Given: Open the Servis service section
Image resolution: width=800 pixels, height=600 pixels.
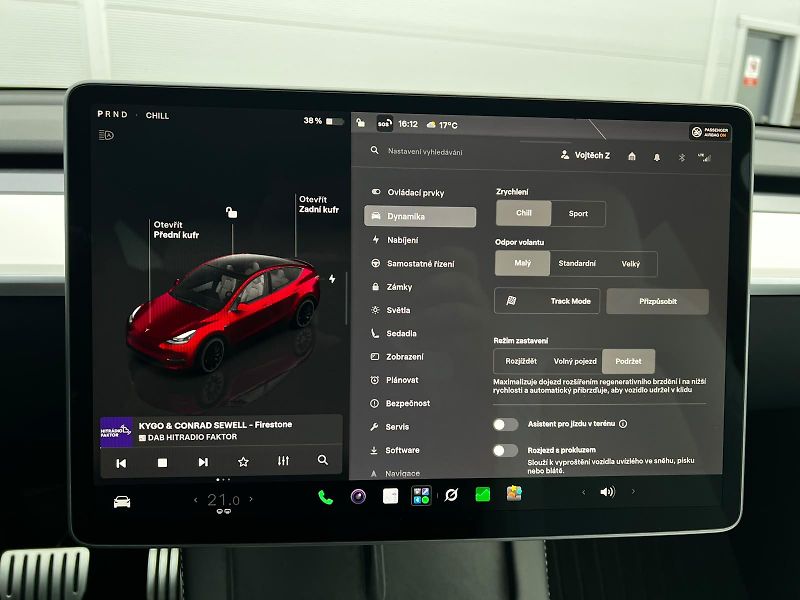Looking at the screenshot, I should tap(390, 427).
